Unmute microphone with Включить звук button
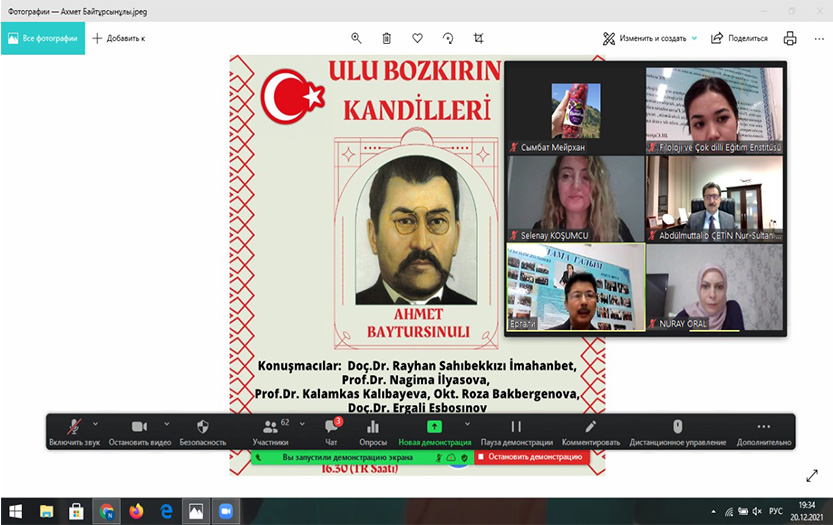Screen dimensions: 833x525 tap(73, 430)
